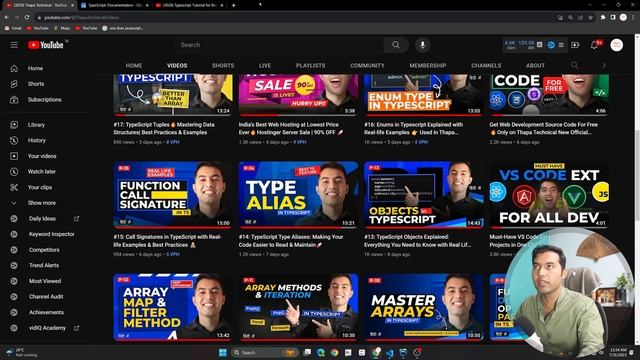Open CHANNELS tab
The width and height of the screenshot is (640, 360).
(486, 65)
